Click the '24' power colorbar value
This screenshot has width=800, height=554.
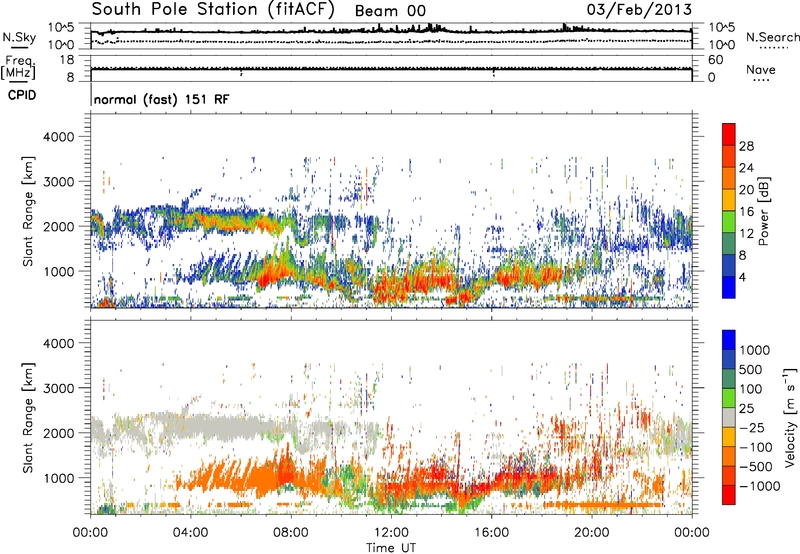tap(746, 168)
